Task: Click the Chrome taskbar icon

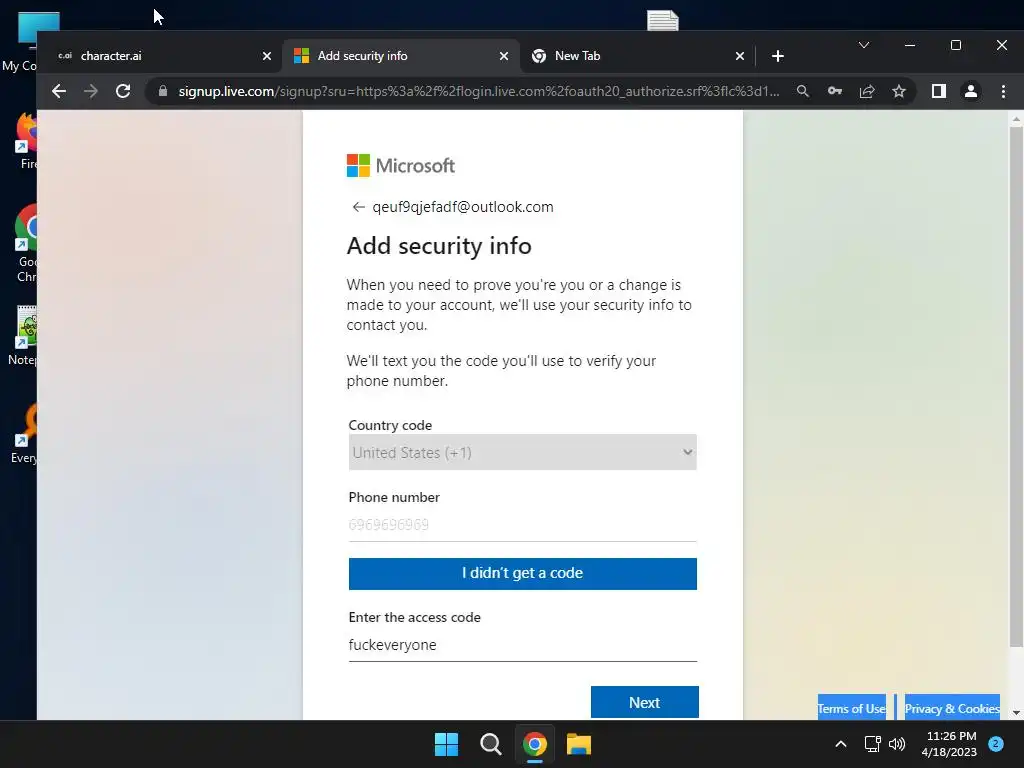Action: point(534,744)
